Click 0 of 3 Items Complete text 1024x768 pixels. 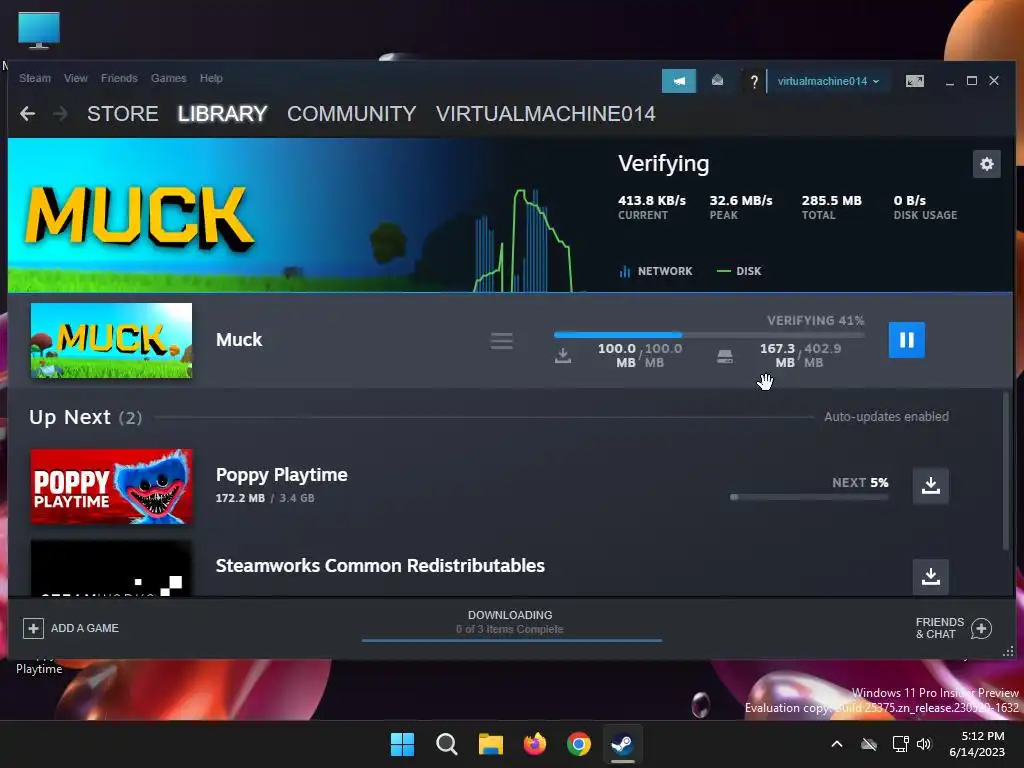pos(509,630)
